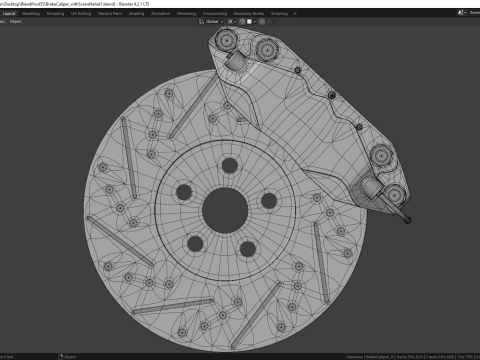
Task: Add a new workspace with plus icon
Action: tap(295, 14)
